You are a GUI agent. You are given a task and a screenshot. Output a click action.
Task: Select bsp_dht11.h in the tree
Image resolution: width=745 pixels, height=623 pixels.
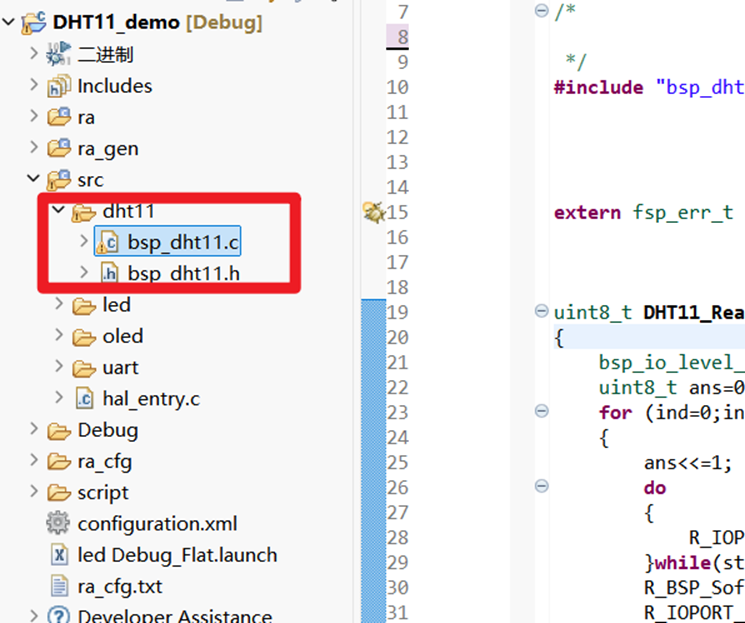(x=184, y=274)
